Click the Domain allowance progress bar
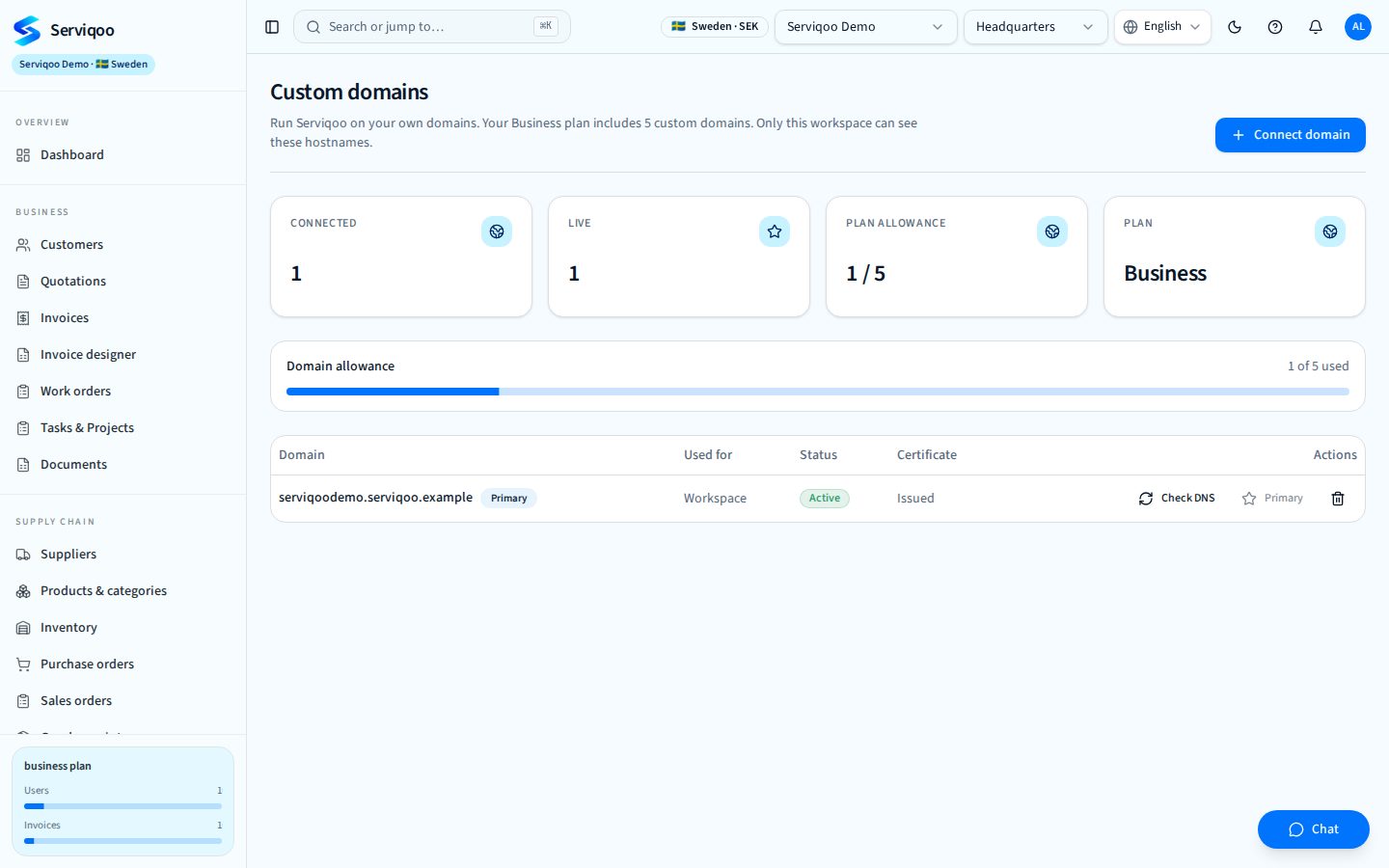This screenshot has height=868, width=1389. pyautogui.click(x=818, y=392)
